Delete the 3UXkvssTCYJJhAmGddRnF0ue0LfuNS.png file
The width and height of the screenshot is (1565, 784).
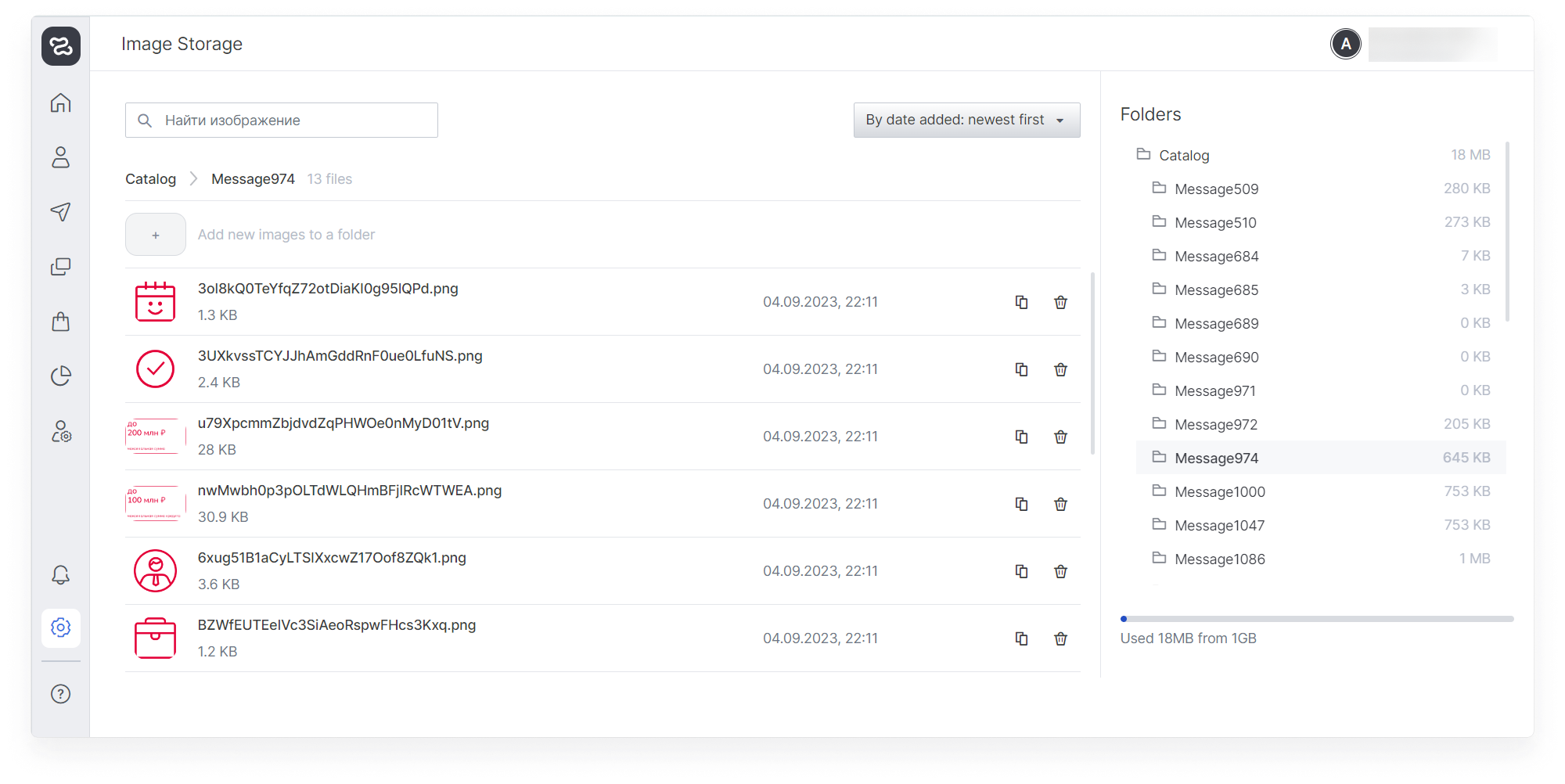[x=1060, y=369]
